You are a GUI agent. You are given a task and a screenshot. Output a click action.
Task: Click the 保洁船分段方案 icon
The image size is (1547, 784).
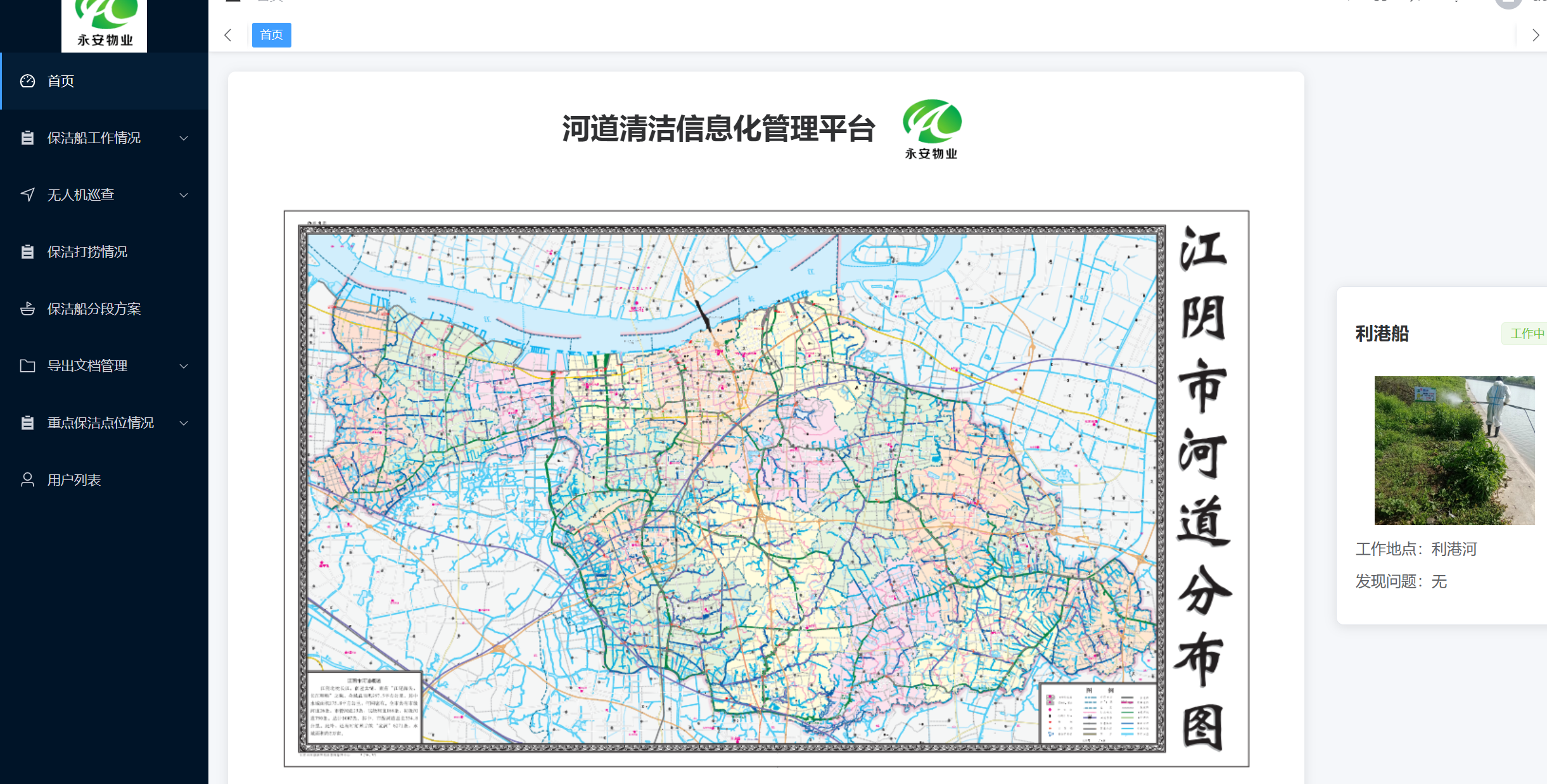point(27,308)
